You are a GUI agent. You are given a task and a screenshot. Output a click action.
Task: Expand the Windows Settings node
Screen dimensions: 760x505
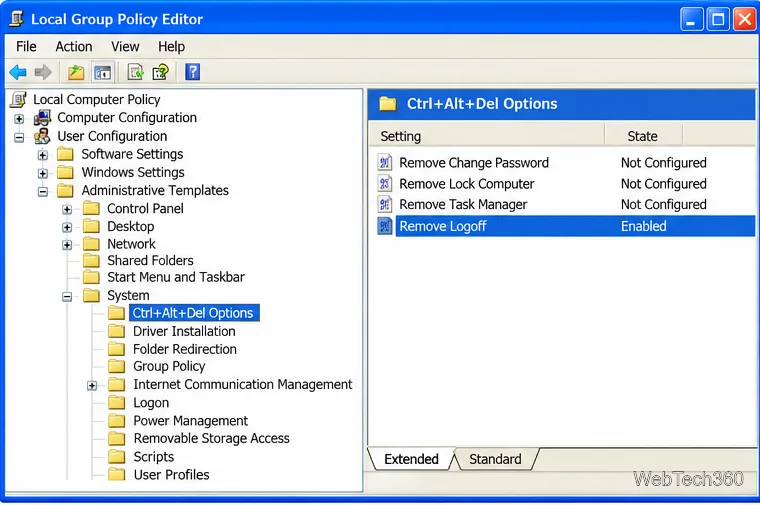tap(43, 174)
